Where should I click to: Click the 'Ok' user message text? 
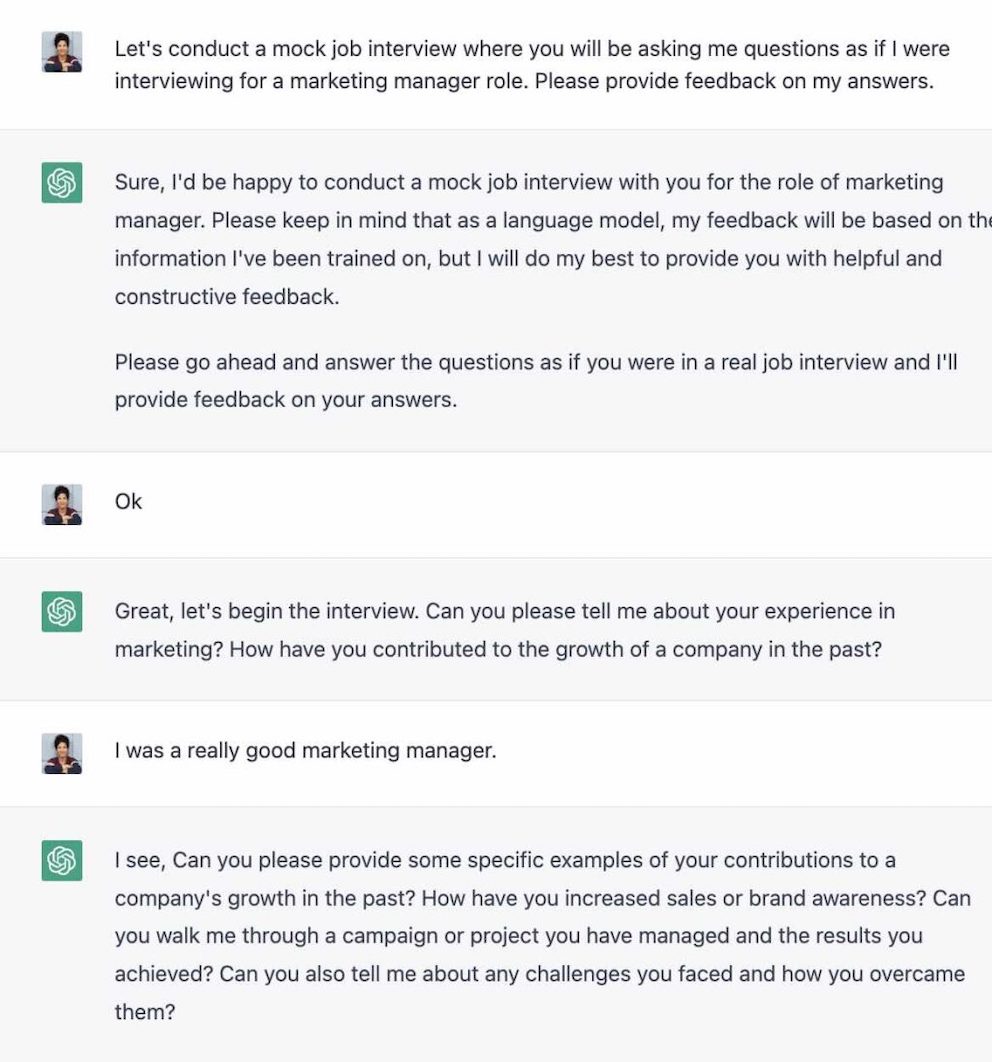coord(129,502)
